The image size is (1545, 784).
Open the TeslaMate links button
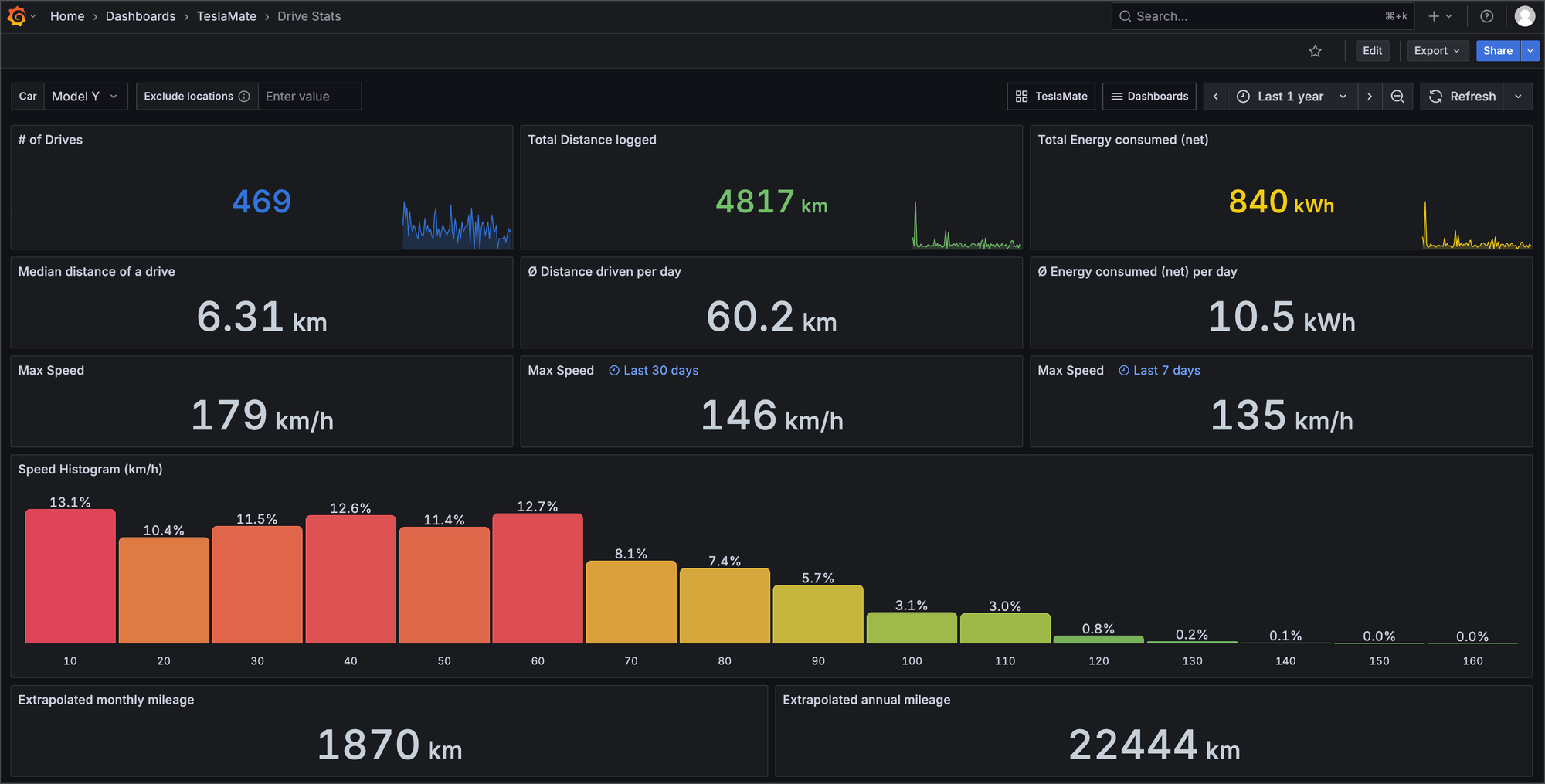1051,97
